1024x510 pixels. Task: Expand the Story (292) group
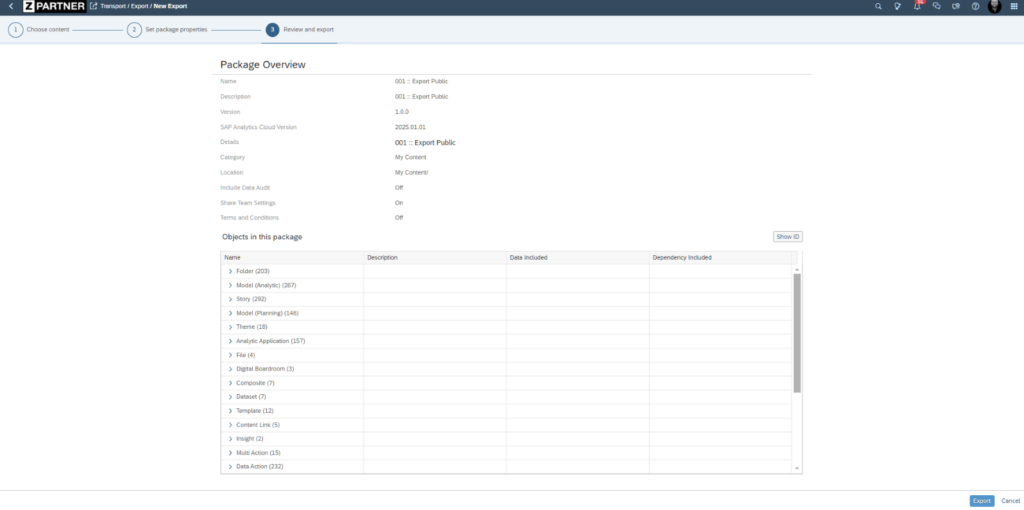click(230, 299)
